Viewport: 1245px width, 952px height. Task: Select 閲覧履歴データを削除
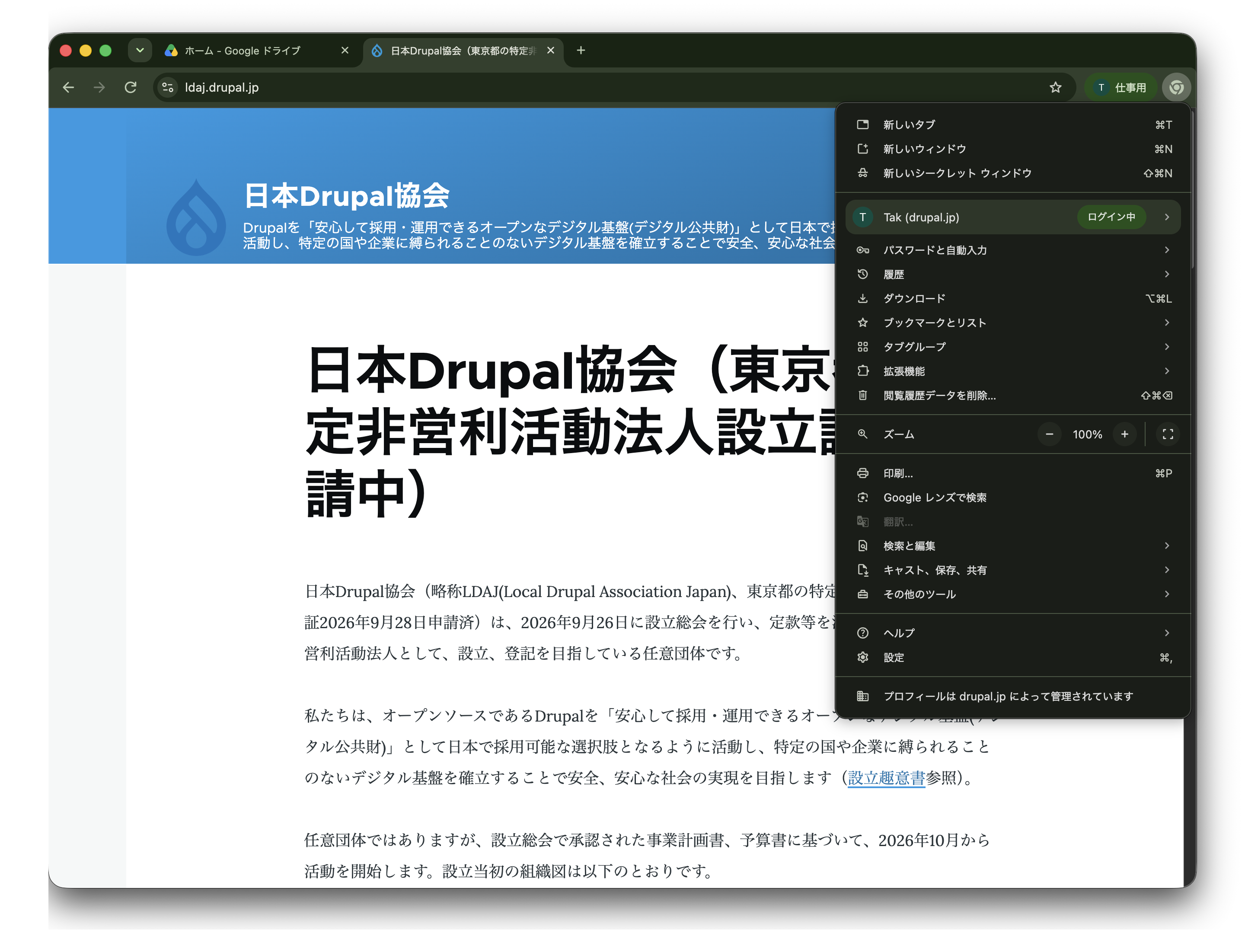click(1013, 396)
